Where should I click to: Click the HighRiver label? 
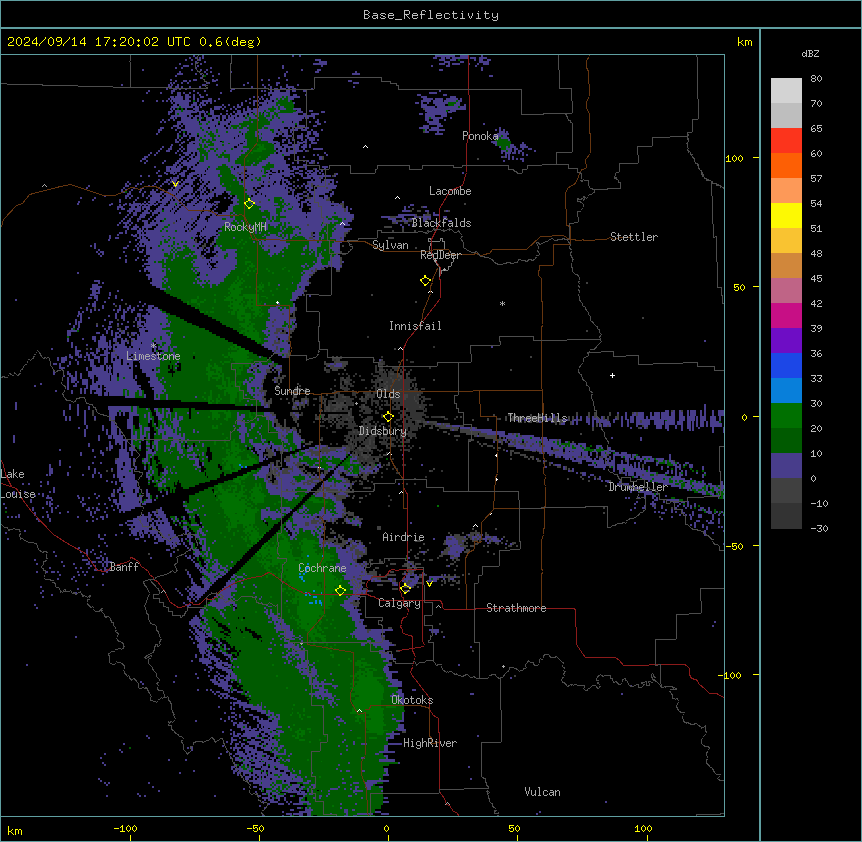(430, 743)
